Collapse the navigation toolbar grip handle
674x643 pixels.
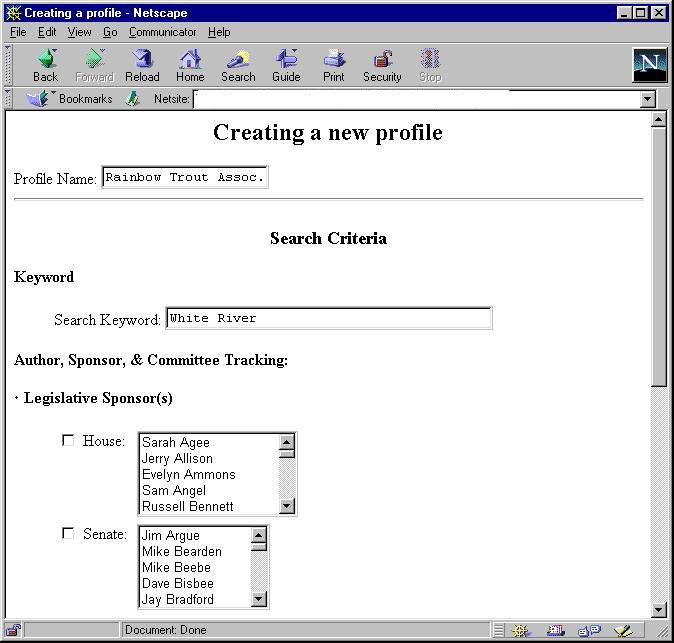click(8, 65)
